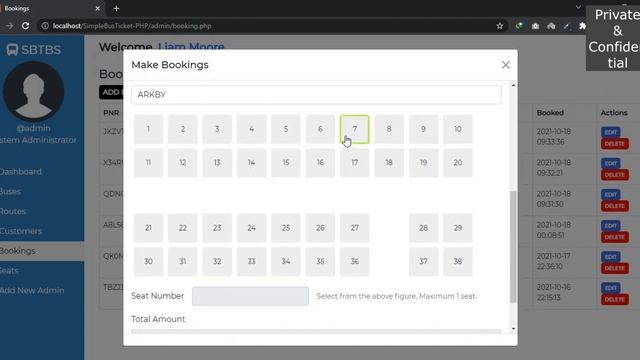The image size is (640, 360).
Task: Close the Make Bookings dialog
Action: [x=505, y=65]
